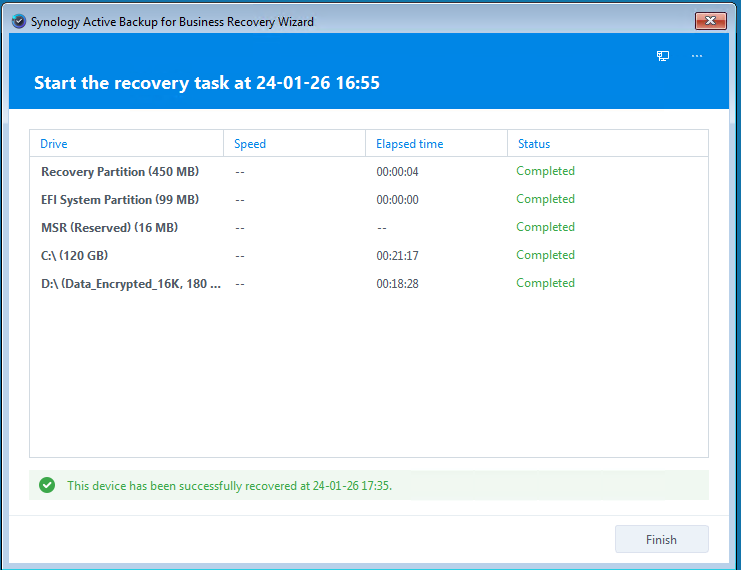
Task: Select the Recovery Partition (450 MB) row
Action: point(369,172)
